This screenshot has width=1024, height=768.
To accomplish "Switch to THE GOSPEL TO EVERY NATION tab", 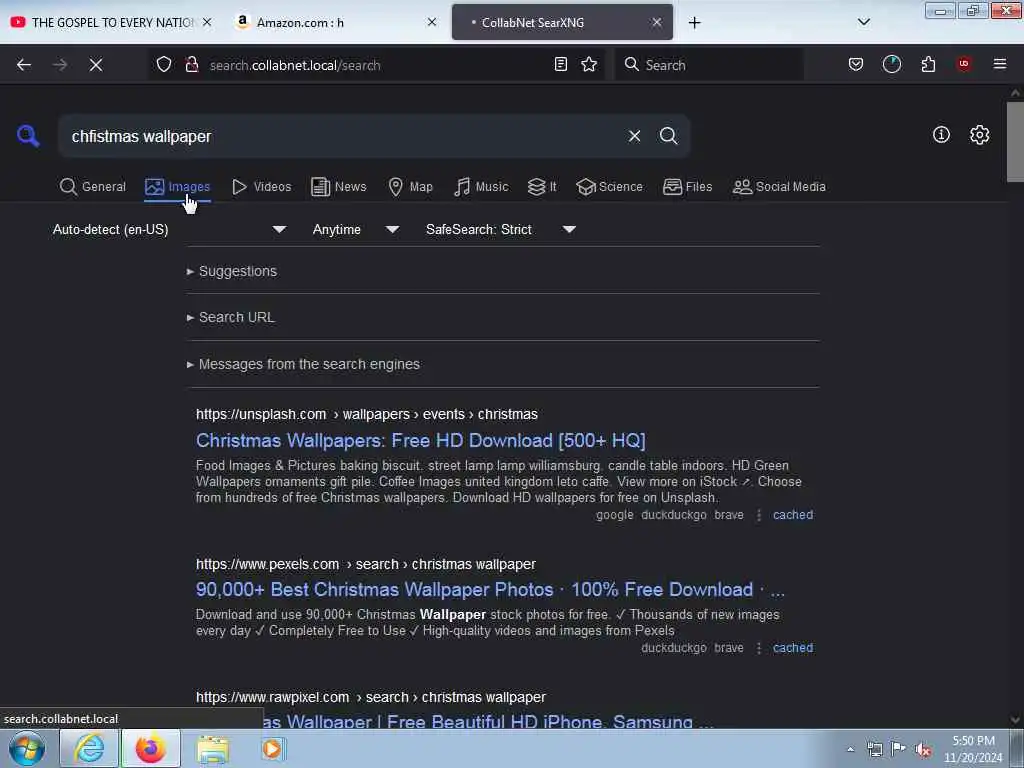I will tap(111, 22).
